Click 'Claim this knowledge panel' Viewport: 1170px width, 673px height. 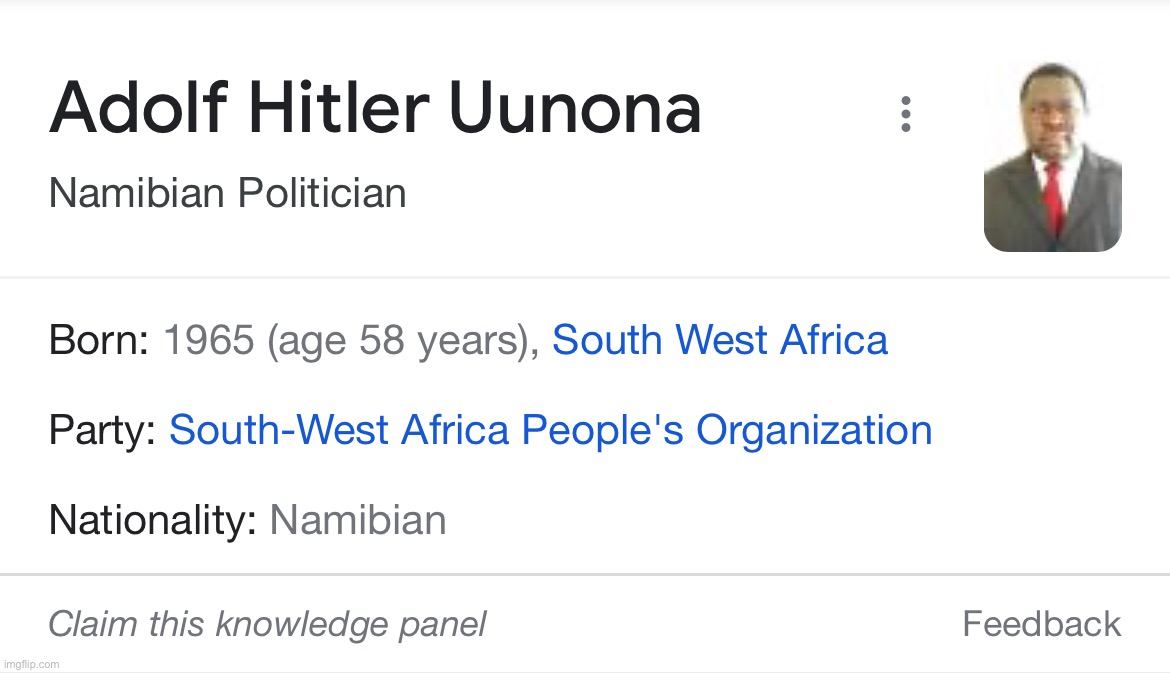tap(267, 624)
